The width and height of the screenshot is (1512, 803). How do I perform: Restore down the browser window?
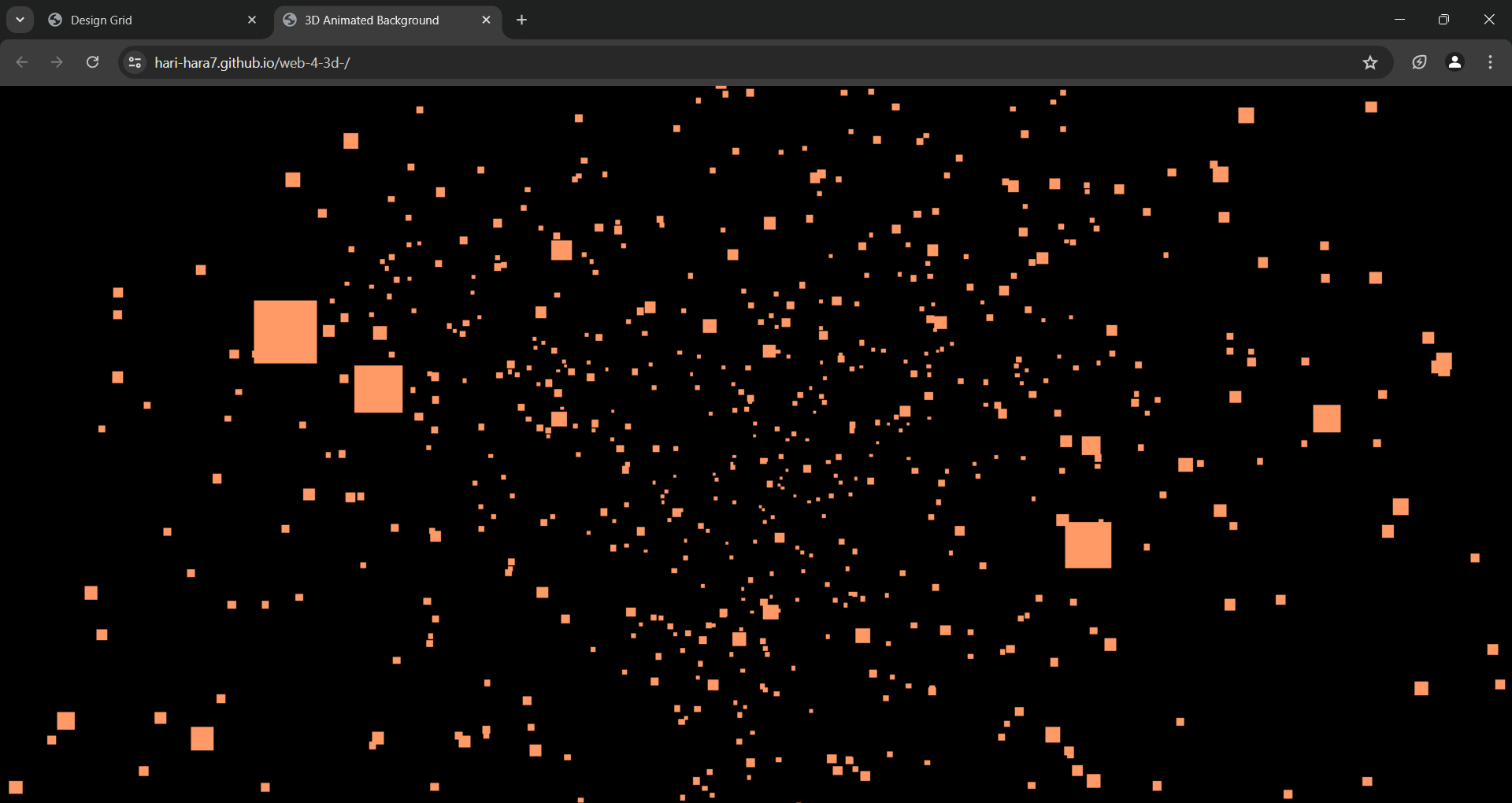(1443, 20)
